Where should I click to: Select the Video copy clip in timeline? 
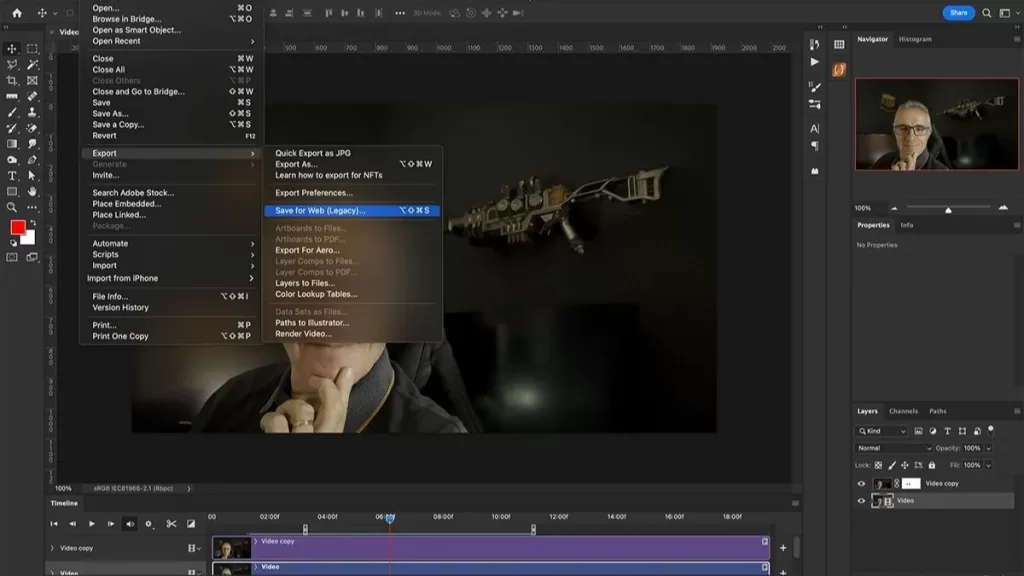tap(491, 548)
